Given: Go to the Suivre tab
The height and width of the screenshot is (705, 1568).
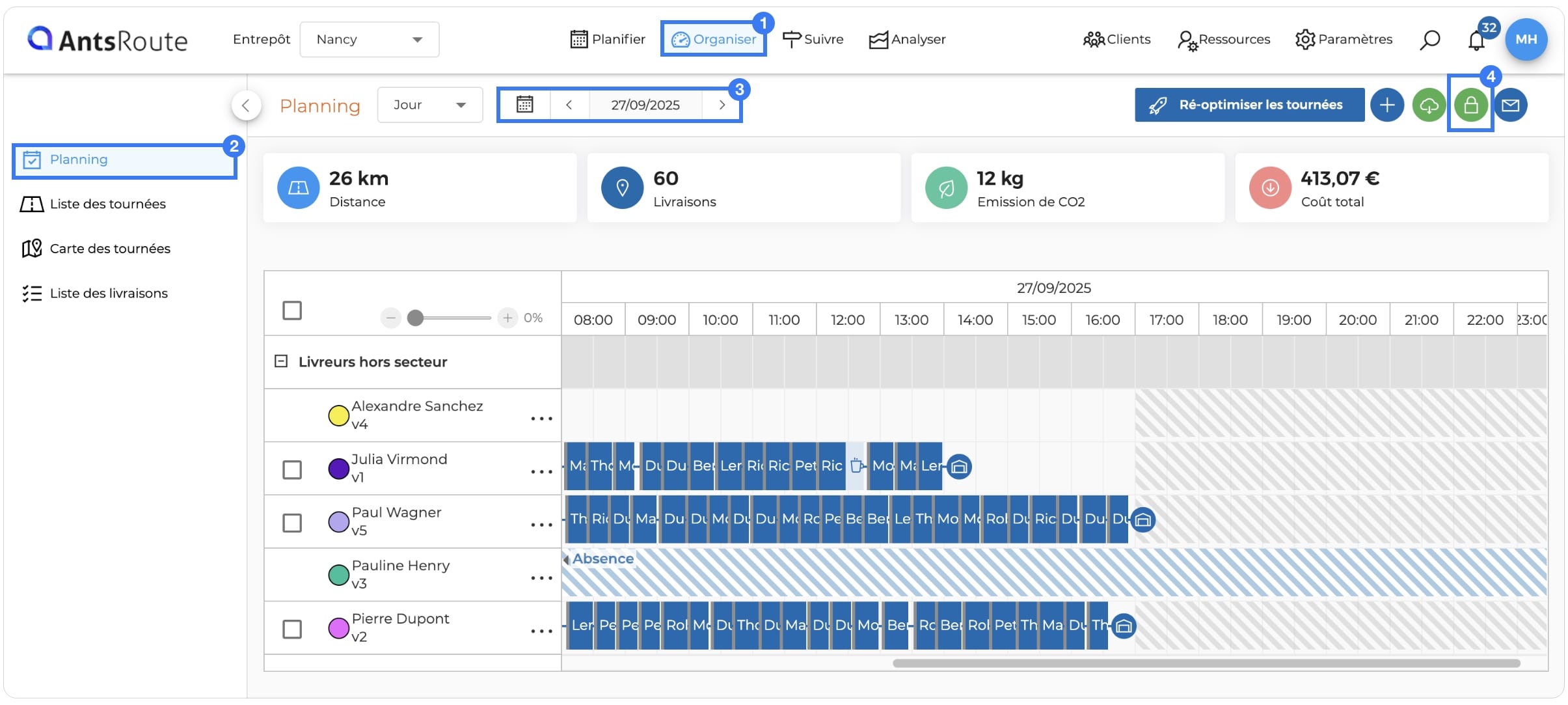Looking at the screenshot, I should [x=813, y=39].
